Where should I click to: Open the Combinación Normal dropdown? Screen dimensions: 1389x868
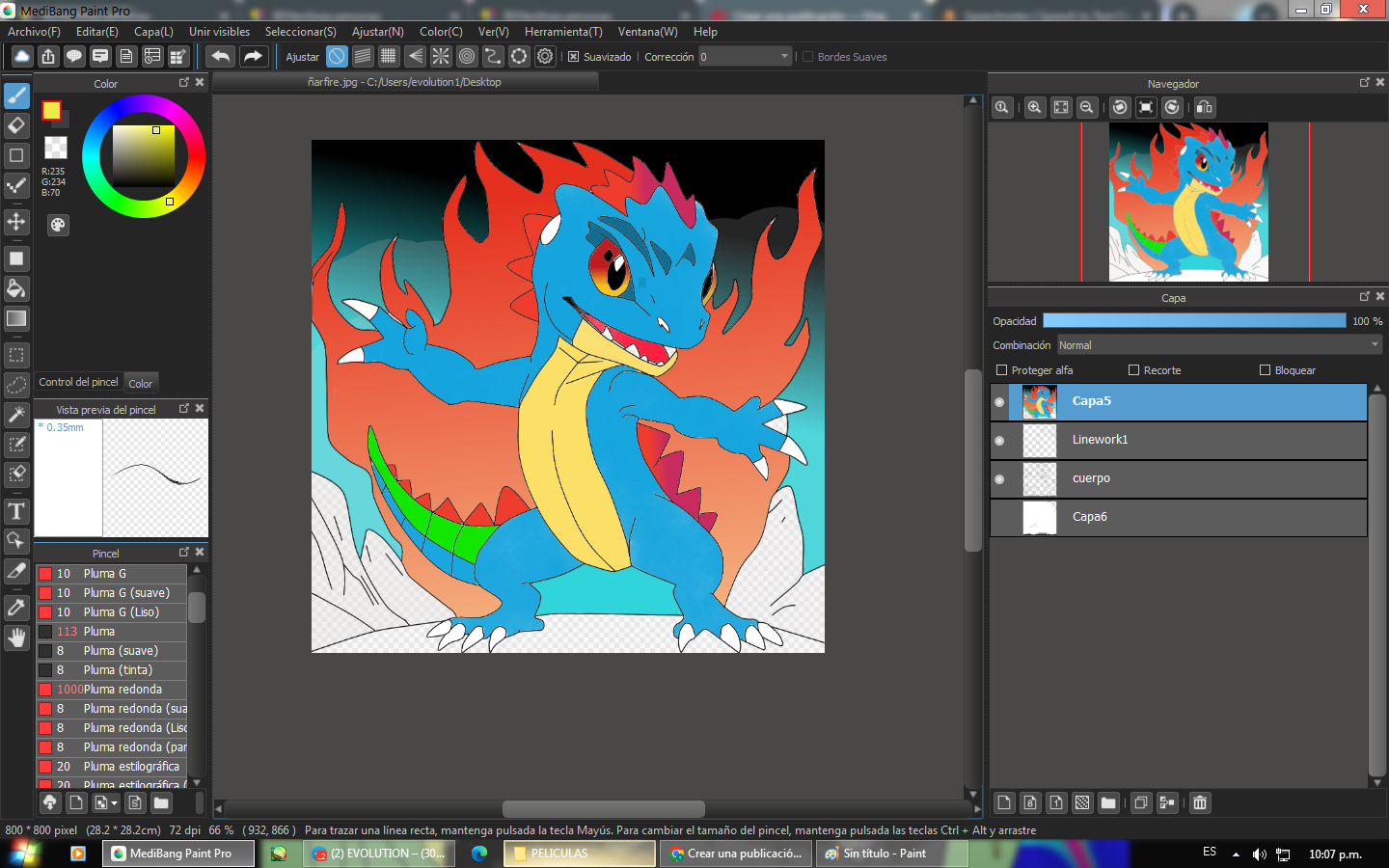(x=1219, y=345)
